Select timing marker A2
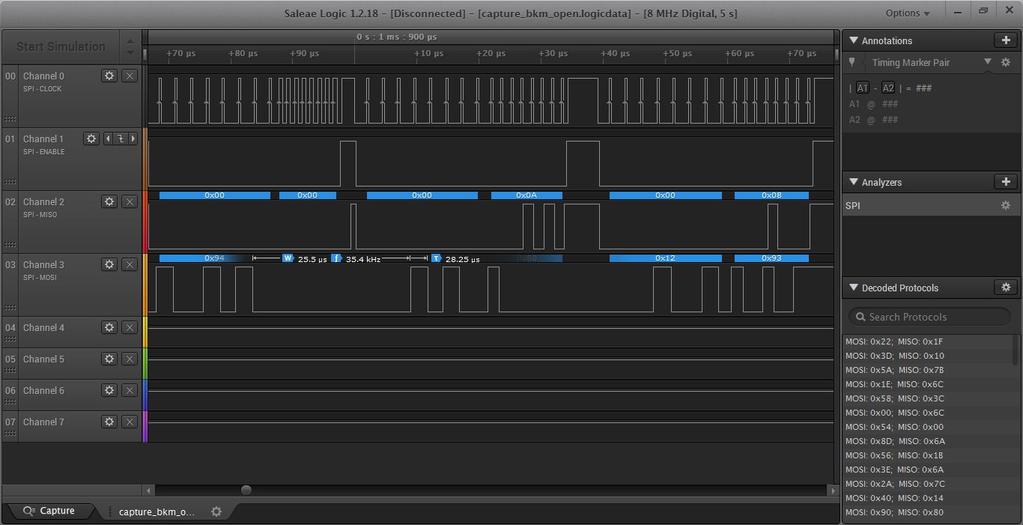1023x525 pixels. pos(888,88)
